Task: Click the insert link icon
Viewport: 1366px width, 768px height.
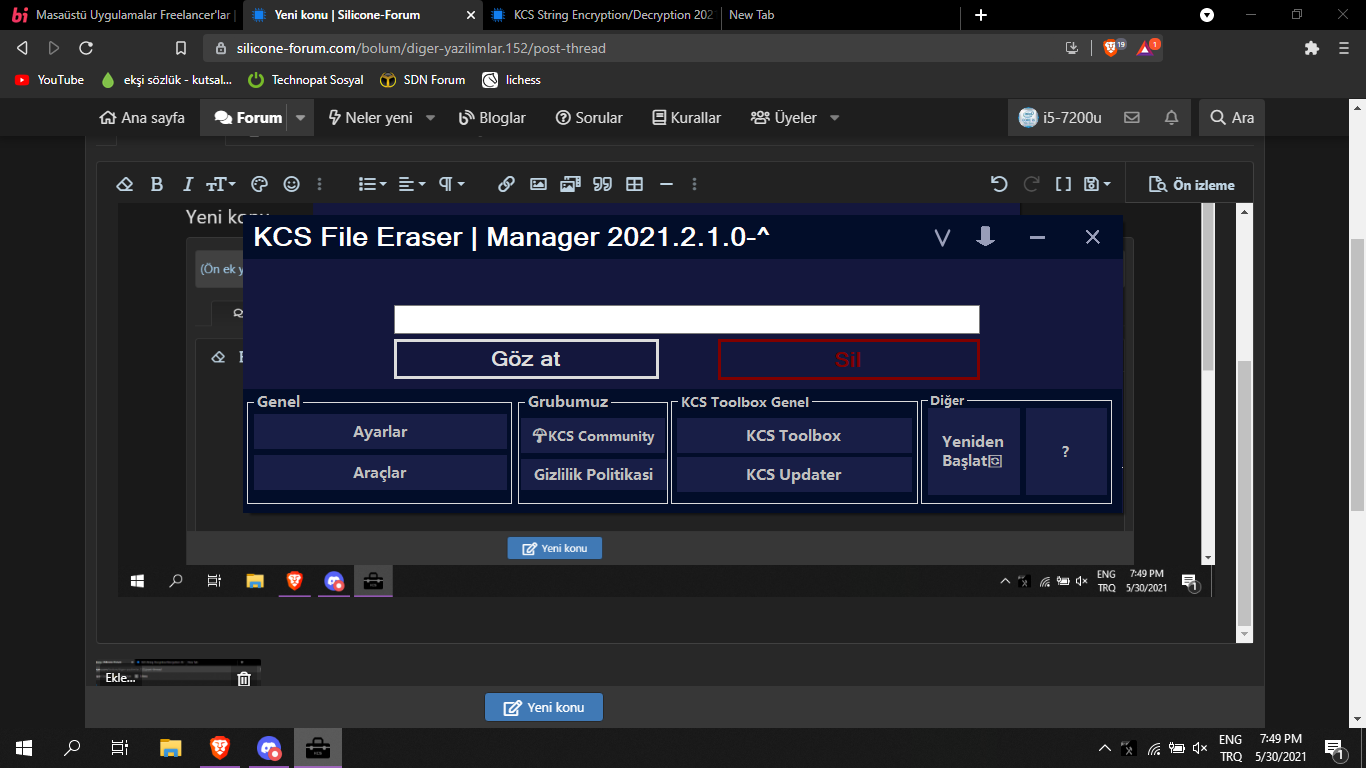Action: pos(506,184)
